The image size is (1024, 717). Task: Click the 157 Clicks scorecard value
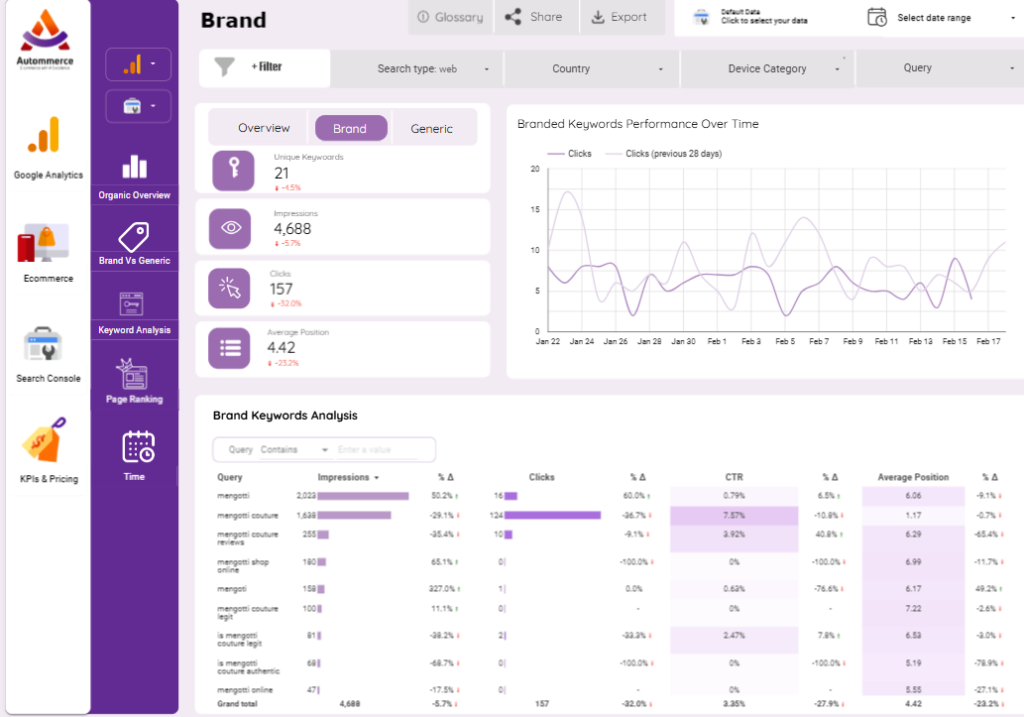coord(281,289)
